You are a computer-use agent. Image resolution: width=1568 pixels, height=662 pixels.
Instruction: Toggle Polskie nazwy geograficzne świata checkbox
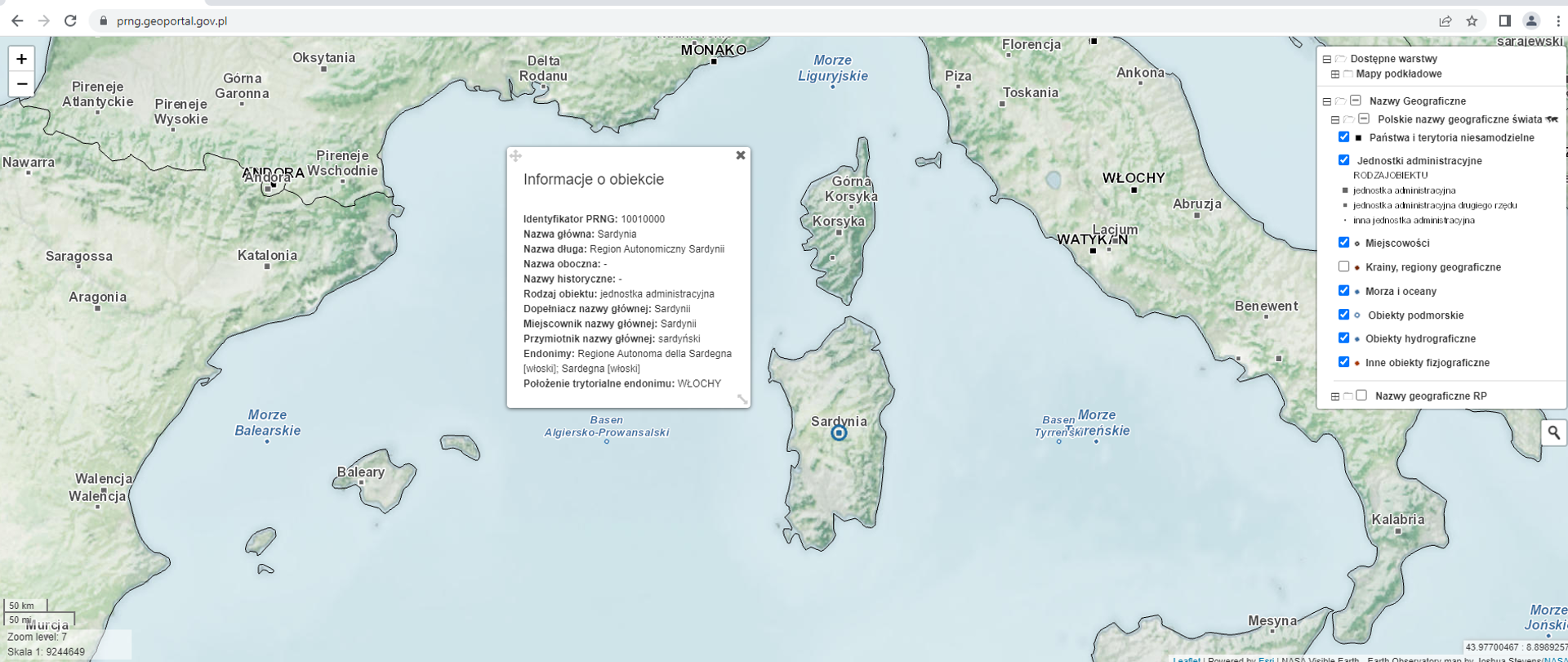pos(1364,119)
